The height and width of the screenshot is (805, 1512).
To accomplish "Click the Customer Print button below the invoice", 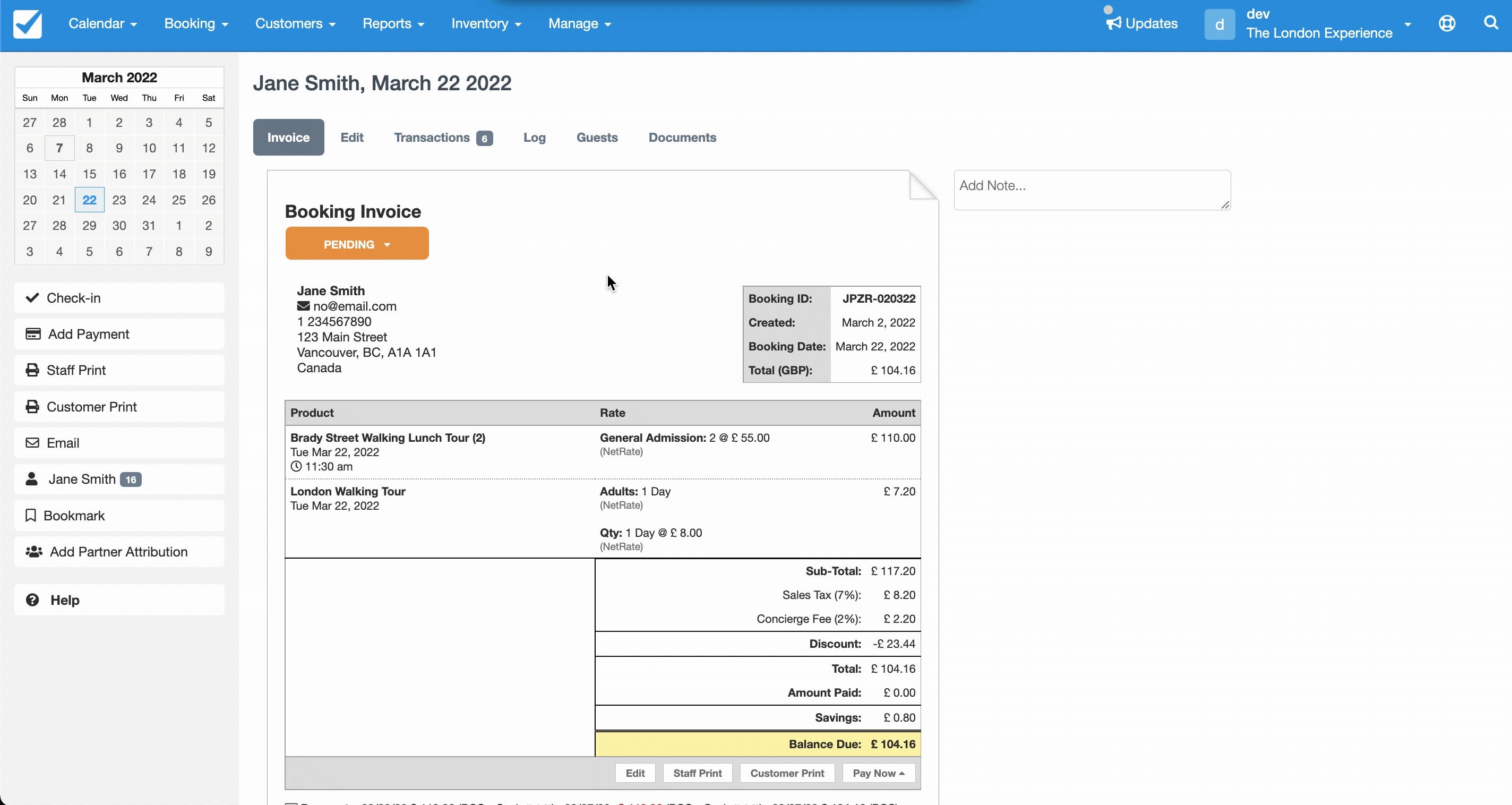I will pyautogui.click(x=786, y=773).
